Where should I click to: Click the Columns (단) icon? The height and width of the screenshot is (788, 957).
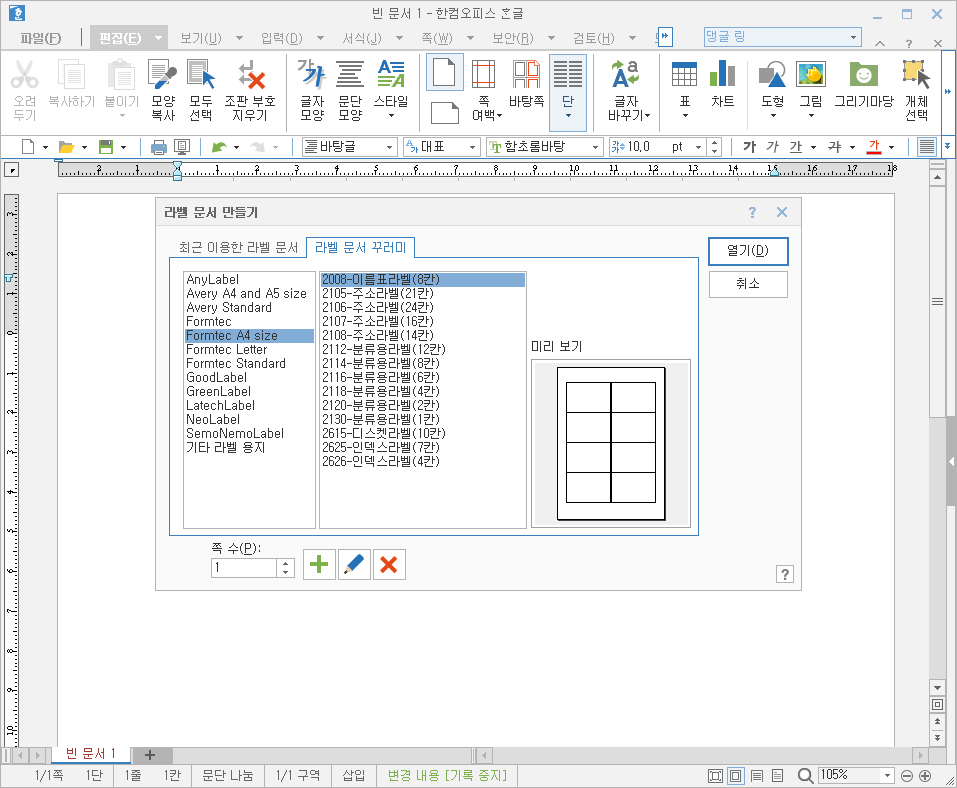tap(568, 74)
